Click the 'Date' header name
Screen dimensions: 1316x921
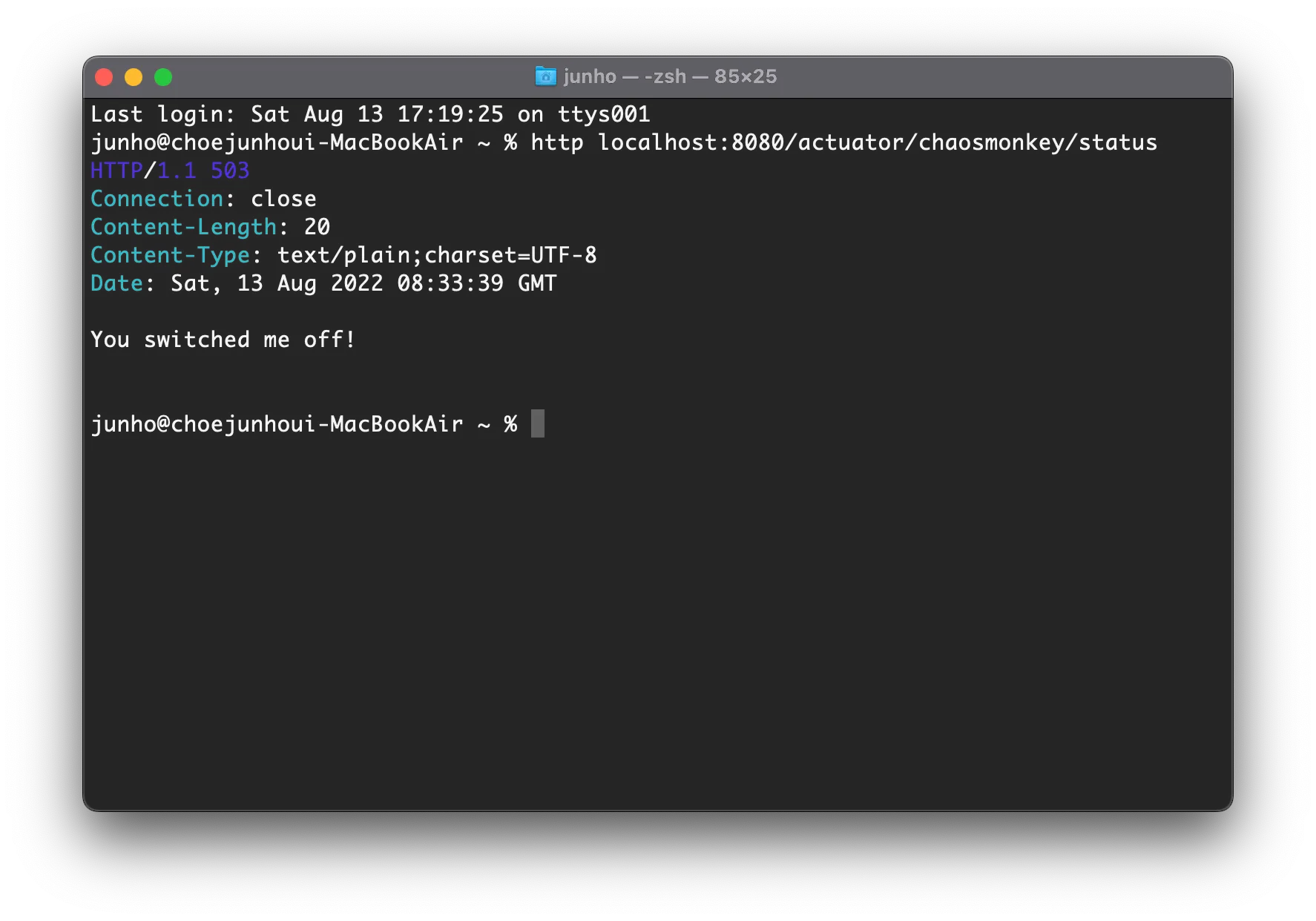[x=116, y=283]
